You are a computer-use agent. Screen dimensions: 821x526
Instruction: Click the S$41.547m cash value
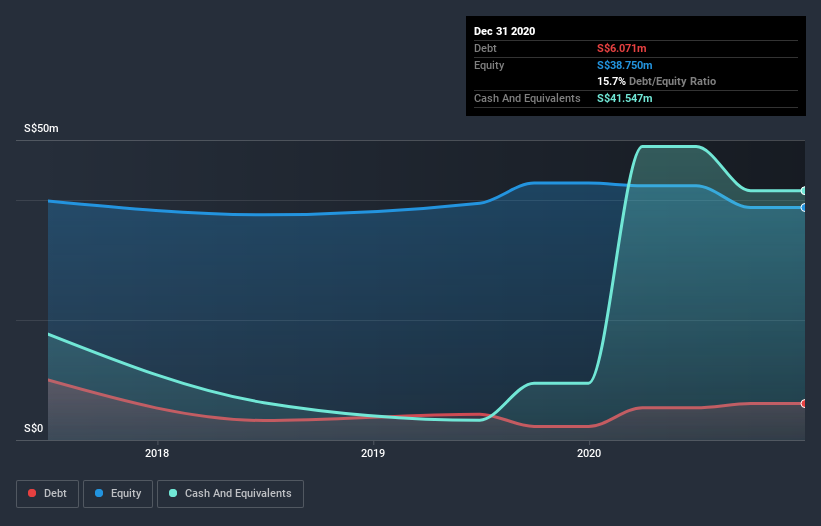tap(625, 98)
